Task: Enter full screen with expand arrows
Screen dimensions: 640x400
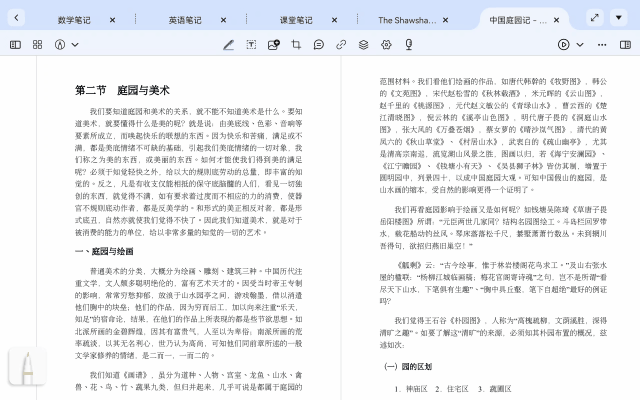Action: point(595,18)
